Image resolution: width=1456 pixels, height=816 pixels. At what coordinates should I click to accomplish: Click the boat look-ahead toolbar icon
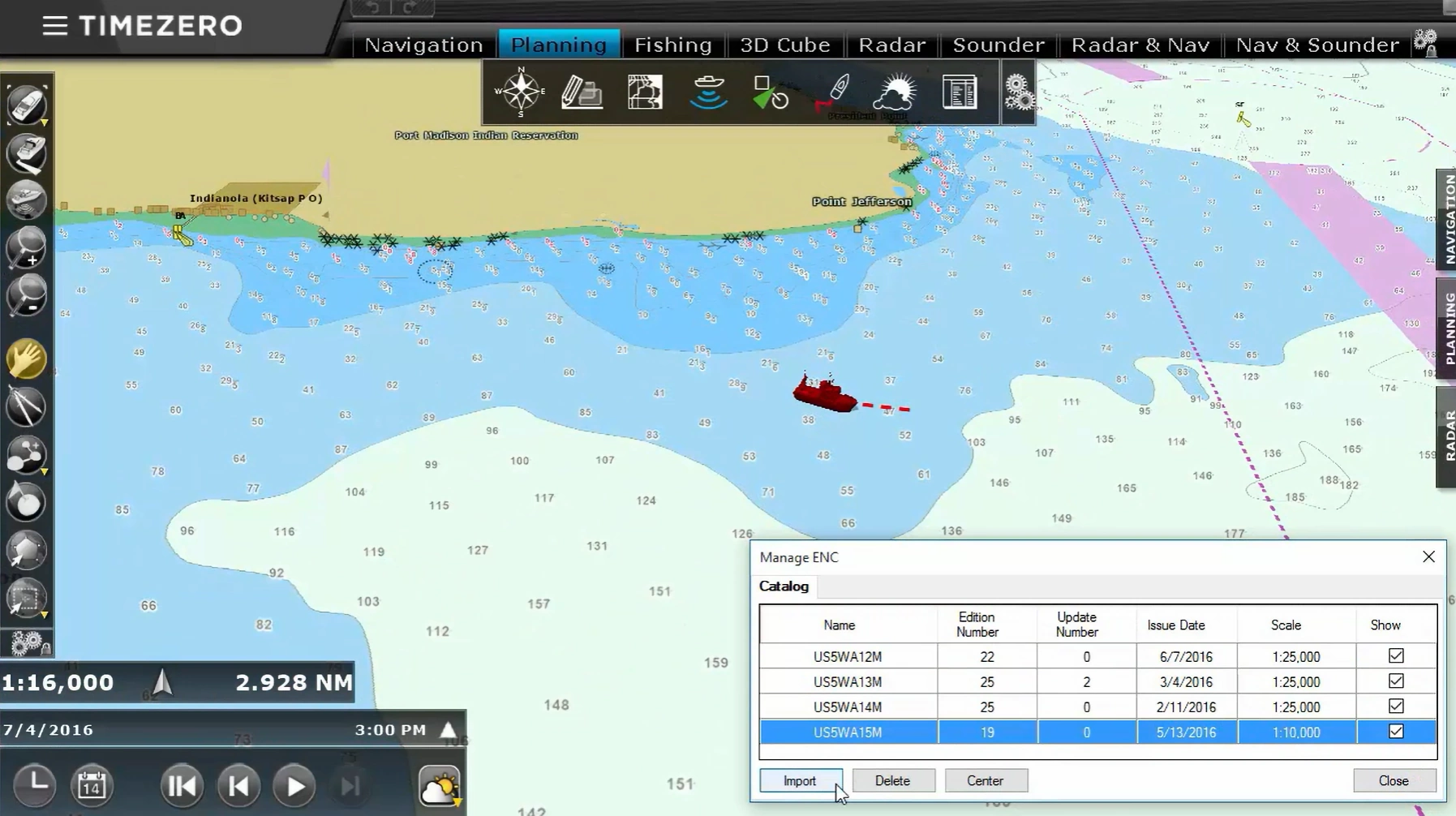pyautogui.click(x=27, y=153)
